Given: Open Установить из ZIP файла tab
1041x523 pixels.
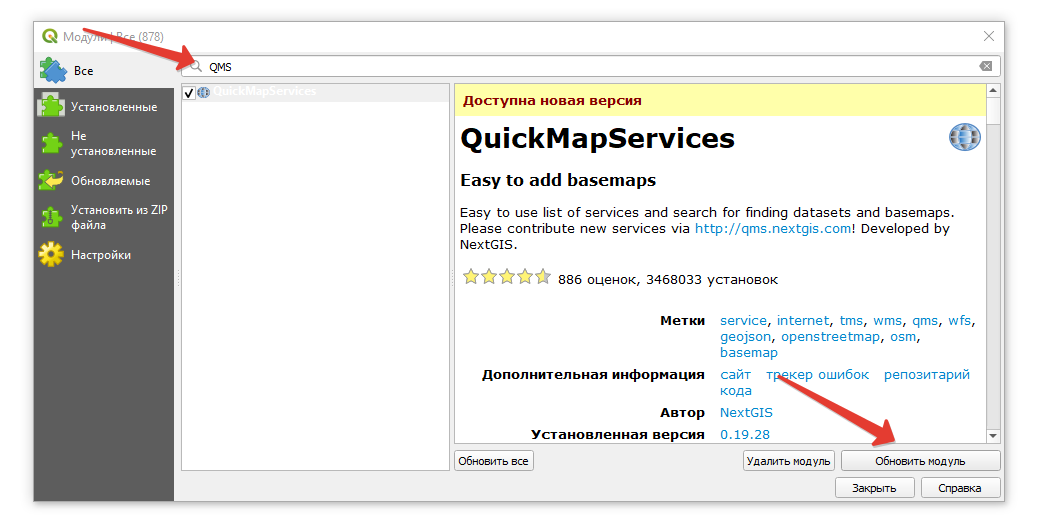Looking at the screenshot, I should (104, 217).
